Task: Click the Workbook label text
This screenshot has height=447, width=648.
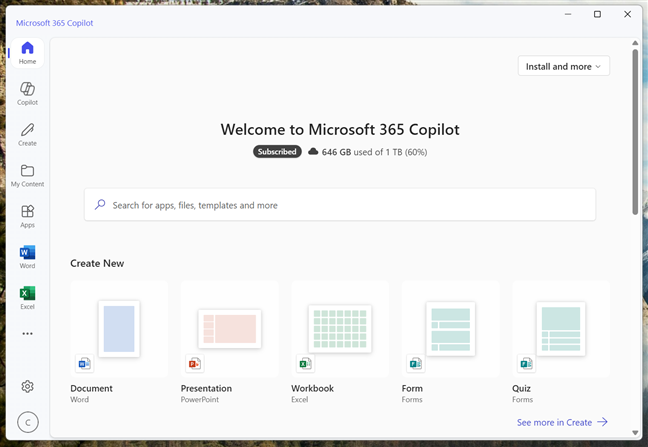Action: tap(312, 388)
